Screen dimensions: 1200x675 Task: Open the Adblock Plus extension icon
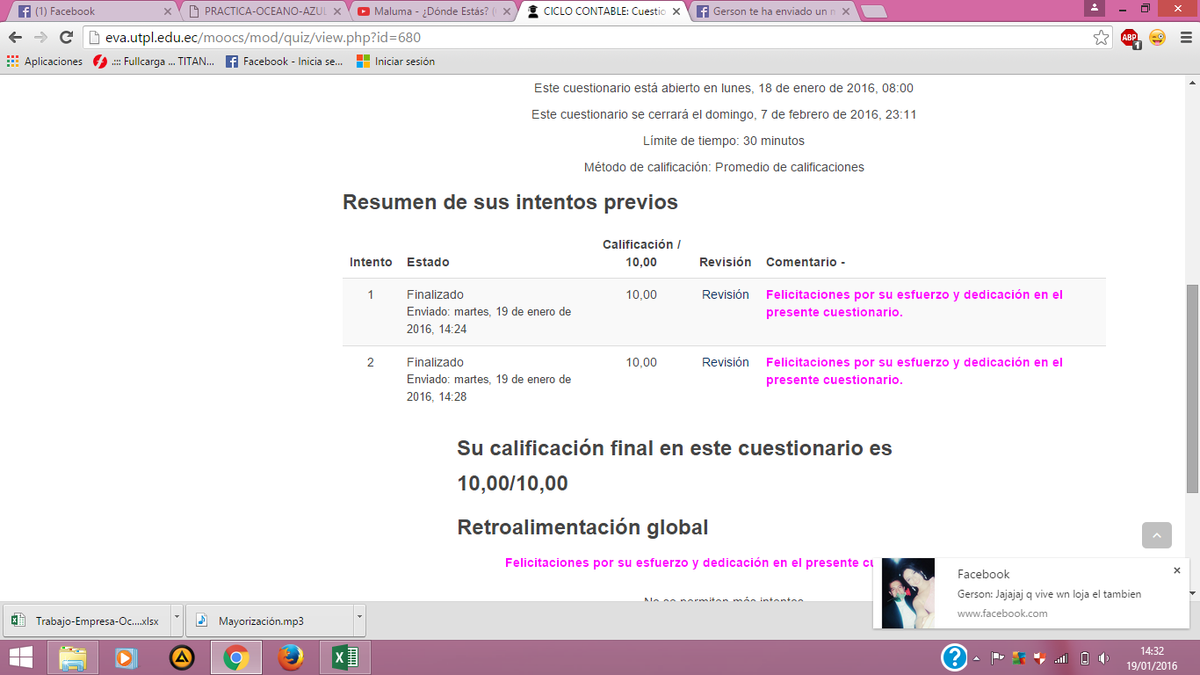click(1130, 37)
